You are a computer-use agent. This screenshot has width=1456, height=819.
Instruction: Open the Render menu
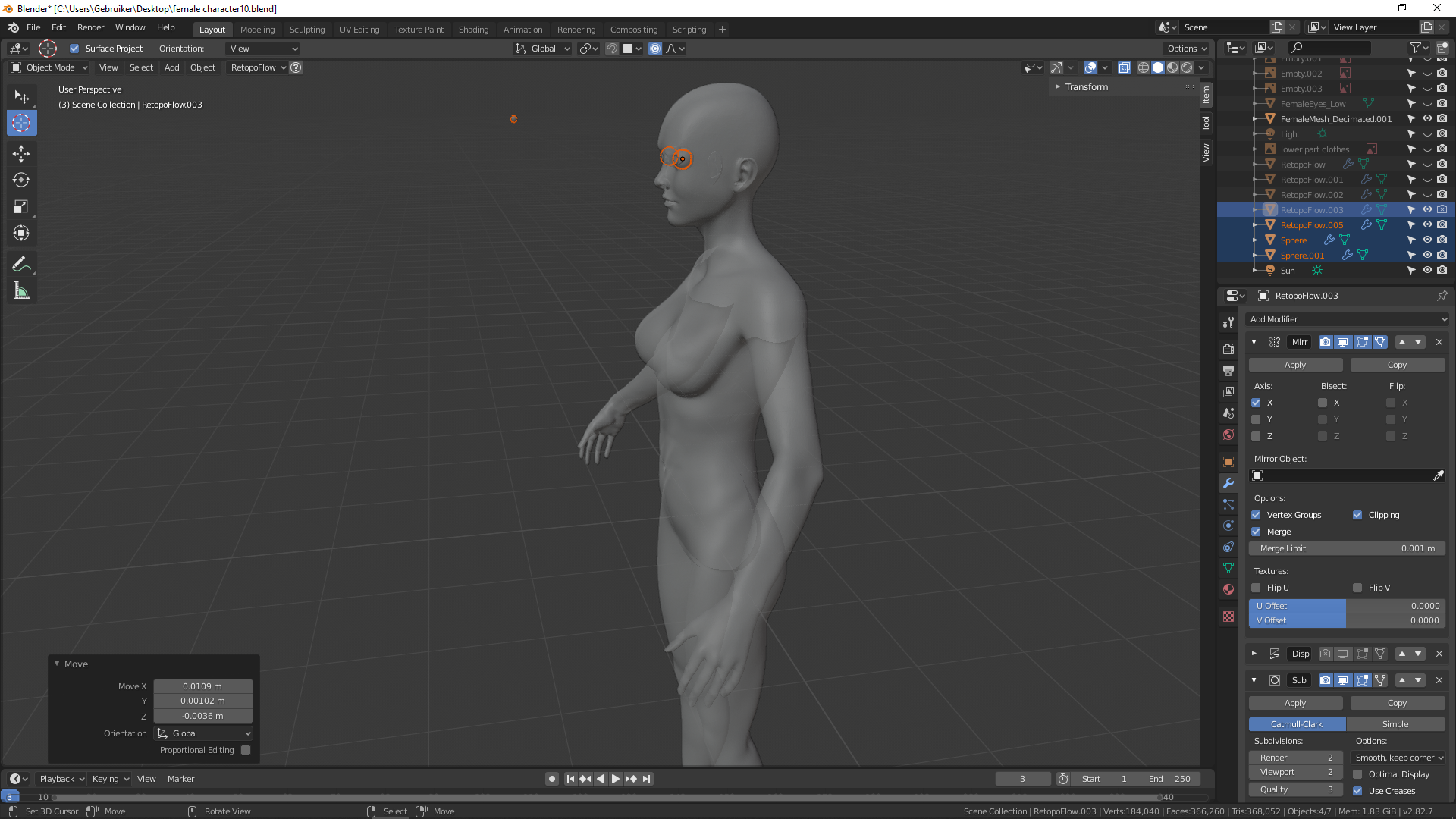point(90,27)
